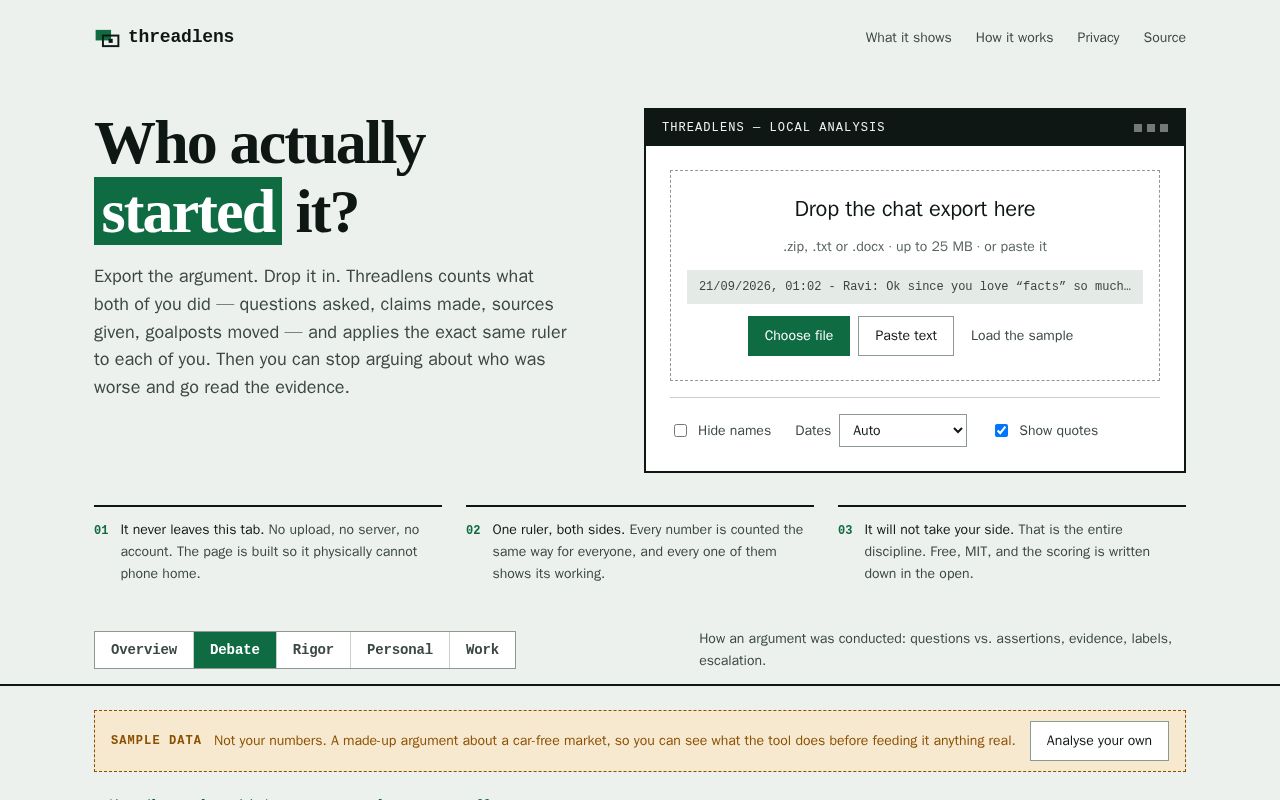Open the Dates format dropdown
Screen dimensions: 1280x800
tap(903, 431)
